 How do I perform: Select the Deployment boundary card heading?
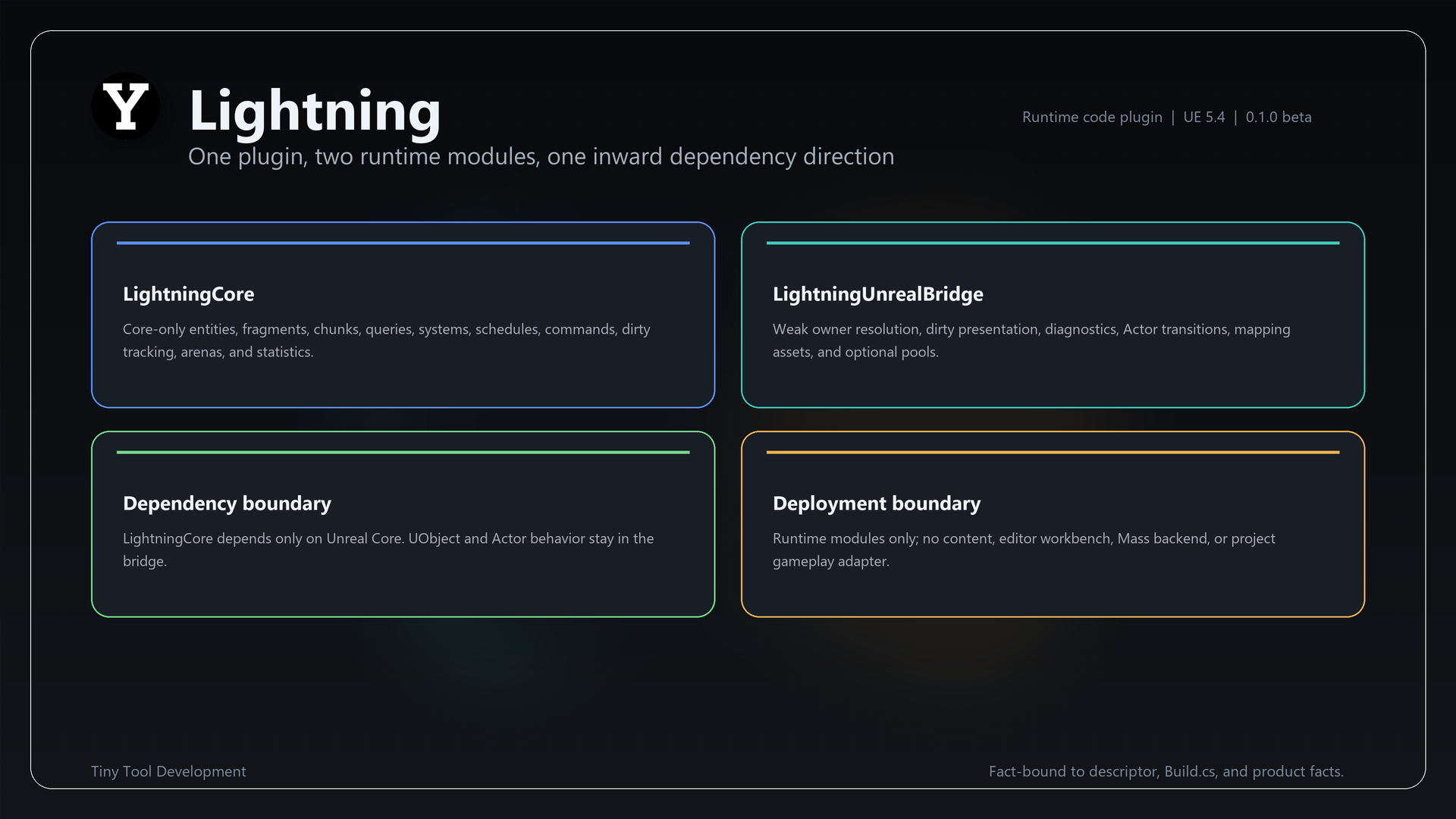[x=876, y=504]
